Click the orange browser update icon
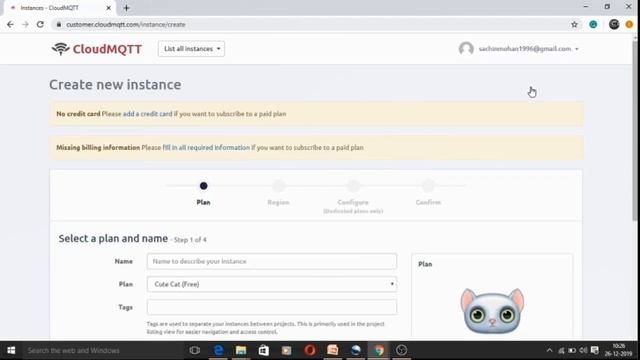The width and height of the screenshot is (640, 360). coord(629,24)
